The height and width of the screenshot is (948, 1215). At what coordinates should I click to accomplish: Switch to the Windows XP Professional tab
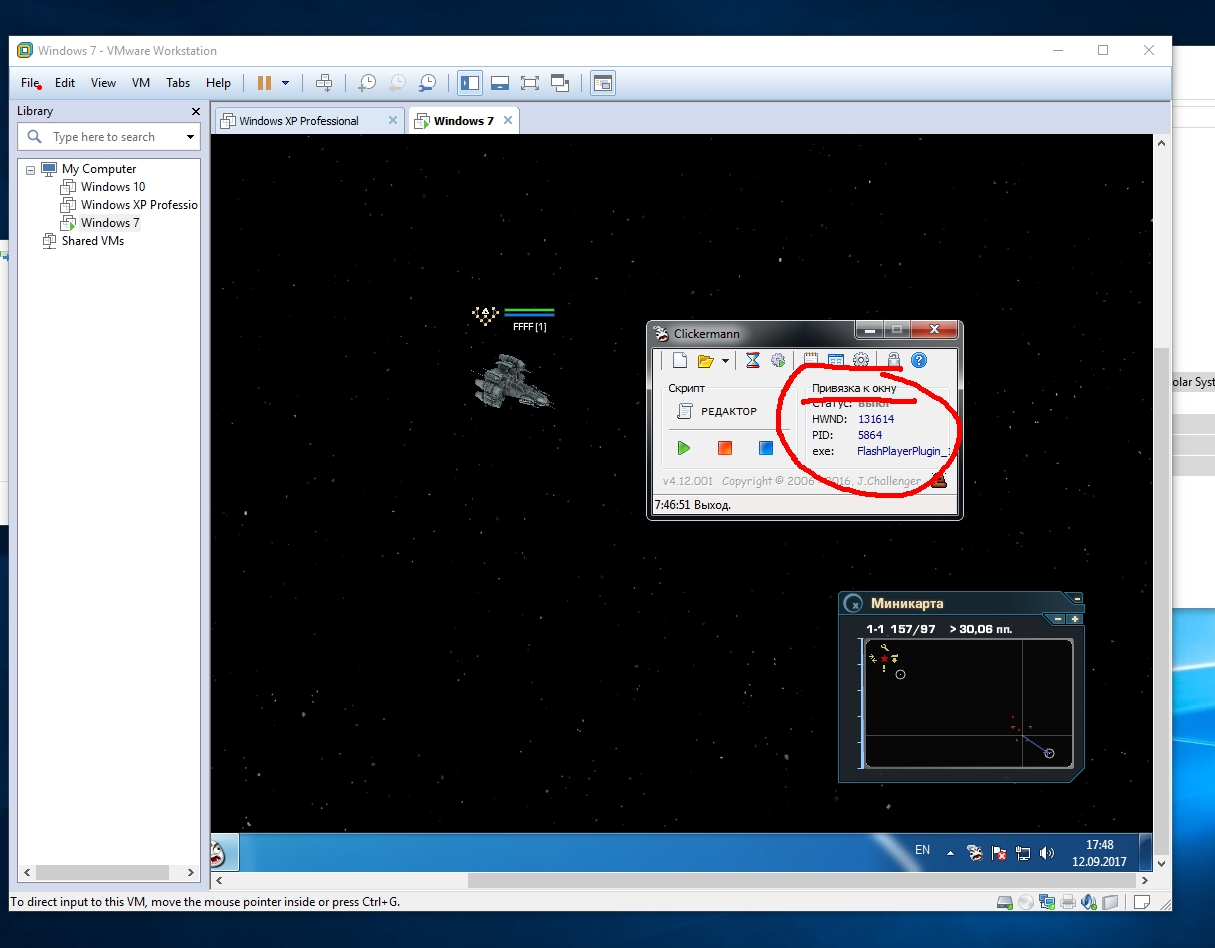coord(298,121)
